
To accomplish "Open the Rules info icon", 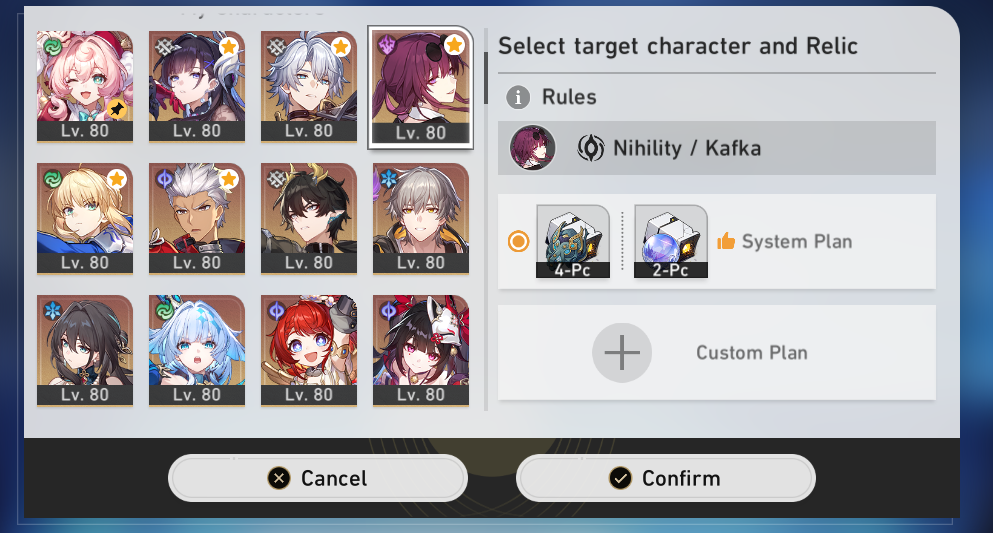I will [518, 97].
